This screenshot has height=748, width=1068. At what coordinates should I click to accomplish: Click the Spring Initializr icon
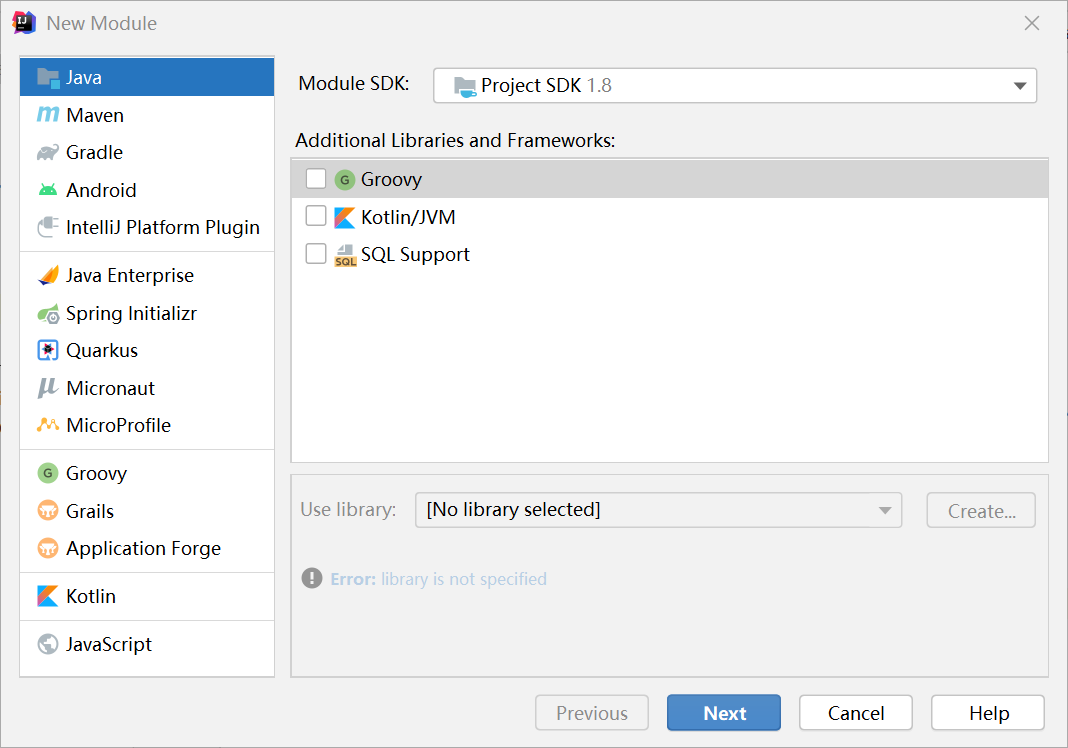[48, 313]
